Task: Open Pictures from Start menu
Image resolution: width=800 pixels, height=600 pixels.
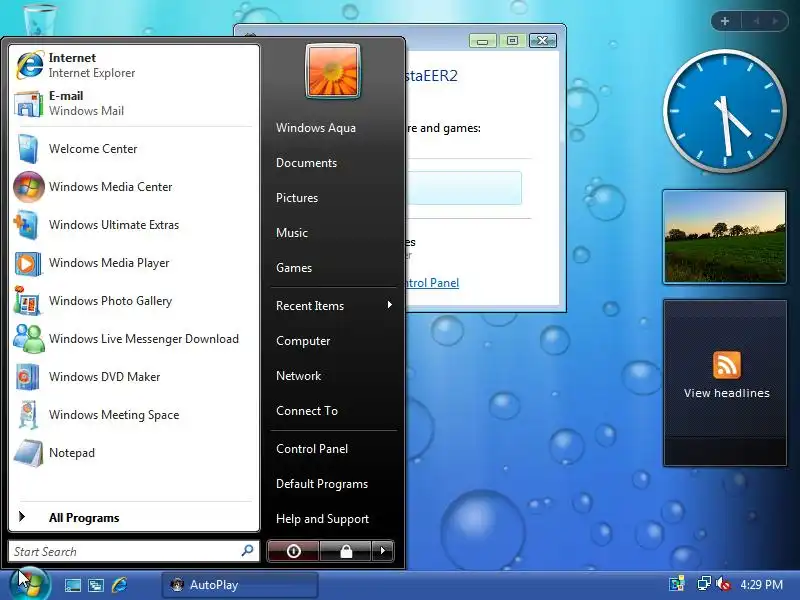Action: click(297, 198)
